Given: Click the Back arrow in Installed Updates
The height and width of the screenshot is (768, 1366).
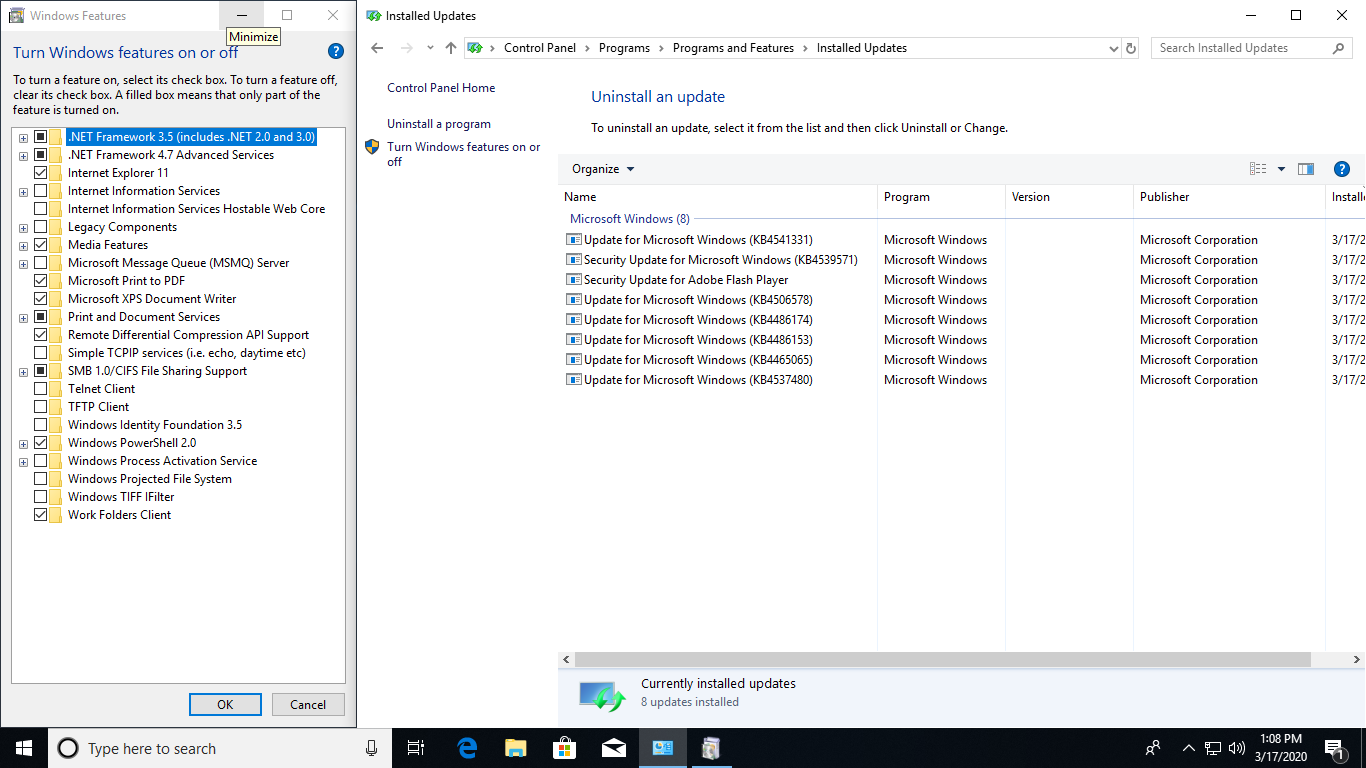Looking at the screenshot, I should click(x=377, y=48).
